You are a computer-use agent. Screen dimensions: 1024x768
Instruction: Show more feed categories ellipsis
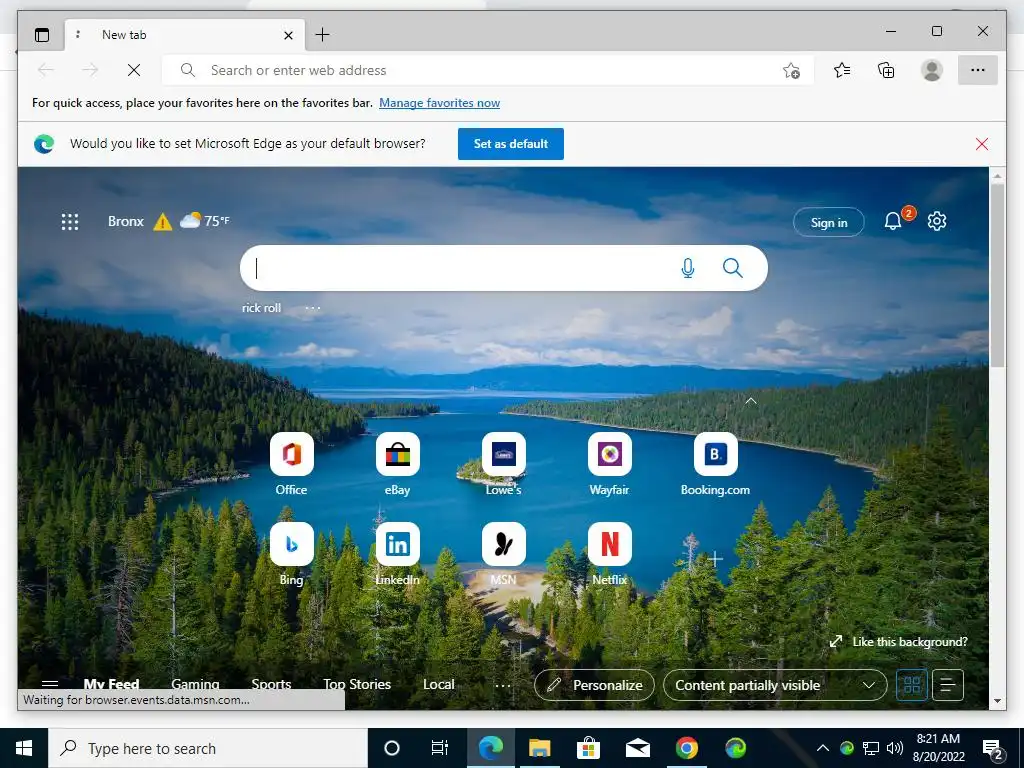tap(502, 686)
